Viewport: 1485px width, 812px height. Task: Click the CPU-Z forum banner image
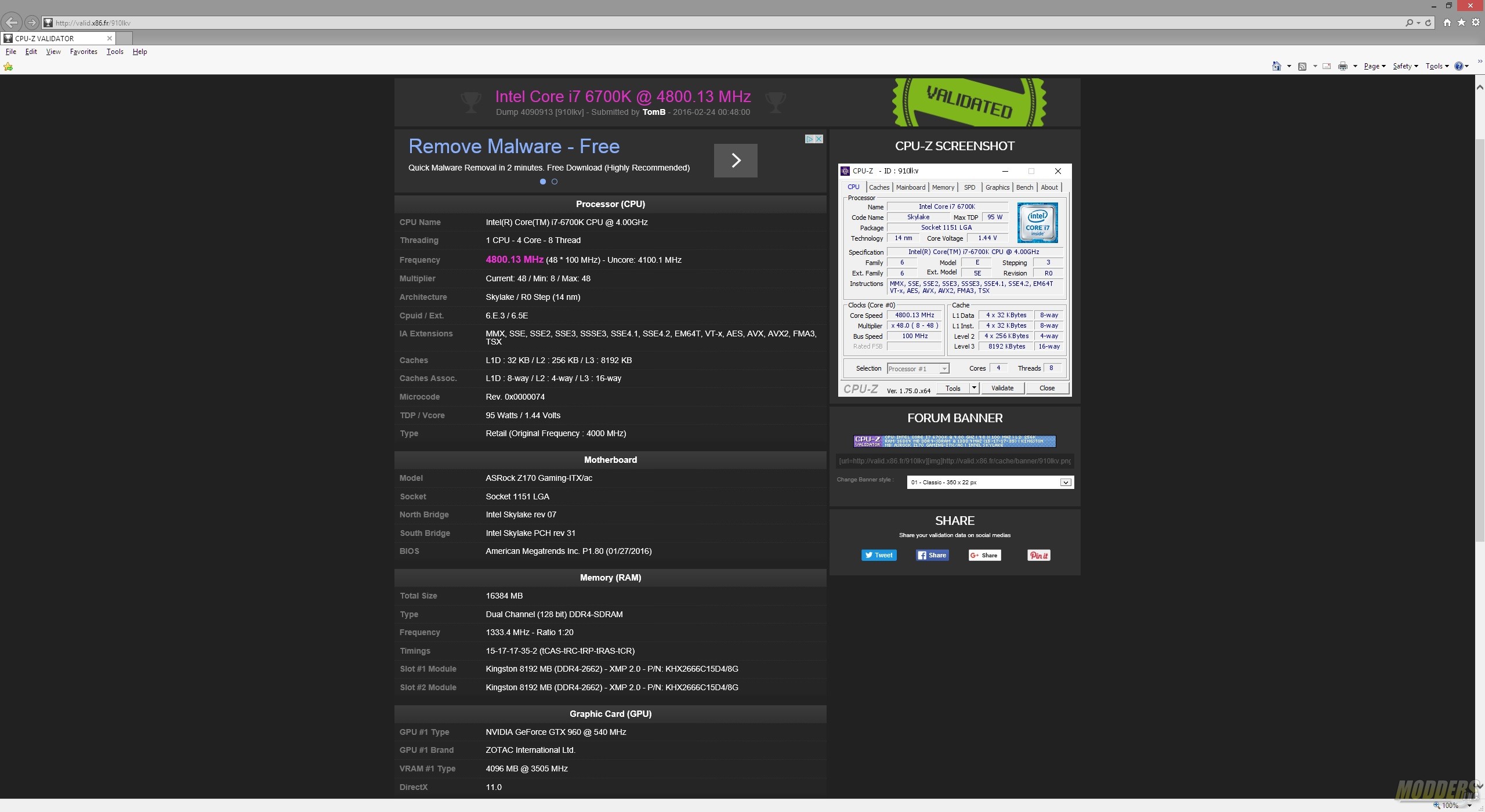tap(955, 441)
